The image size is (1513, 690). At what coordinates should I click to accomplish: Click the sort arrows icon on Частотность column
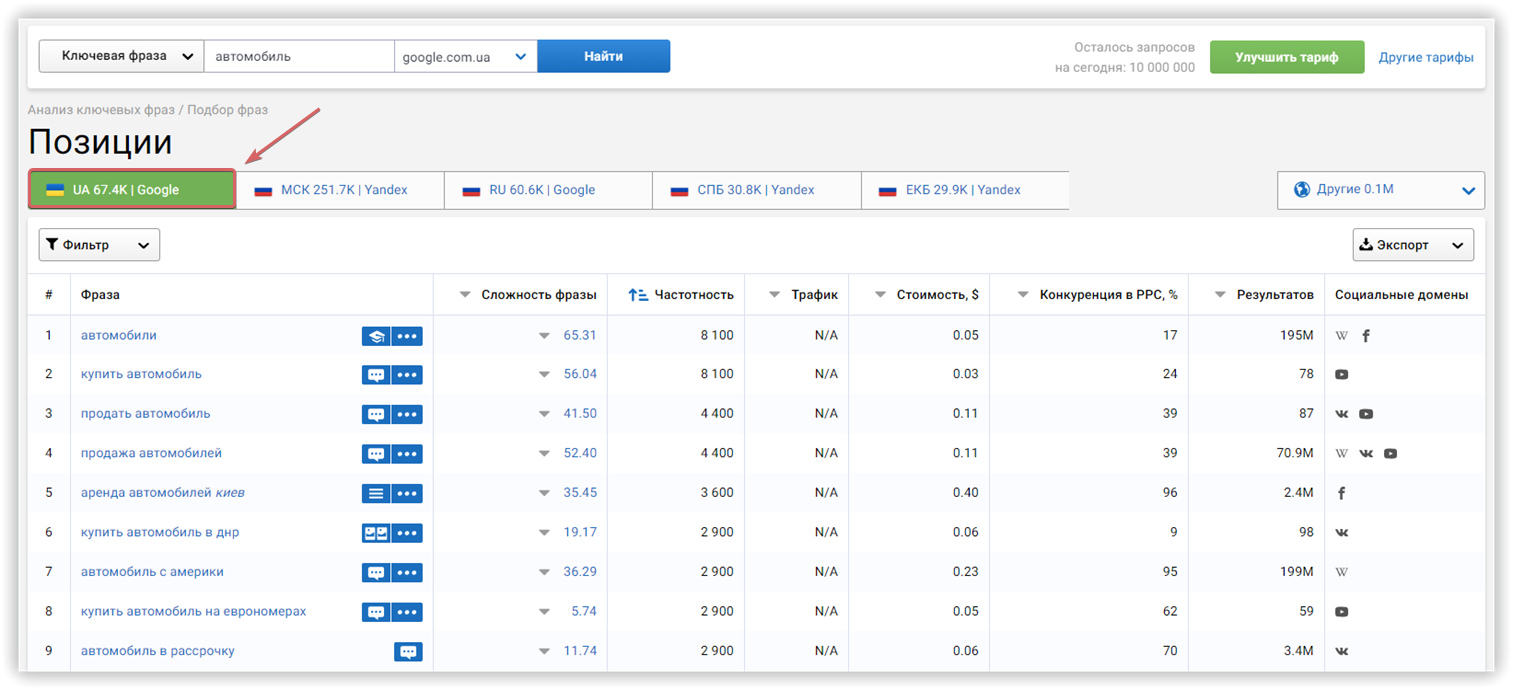pyautogui.click(x=641, y=294)
